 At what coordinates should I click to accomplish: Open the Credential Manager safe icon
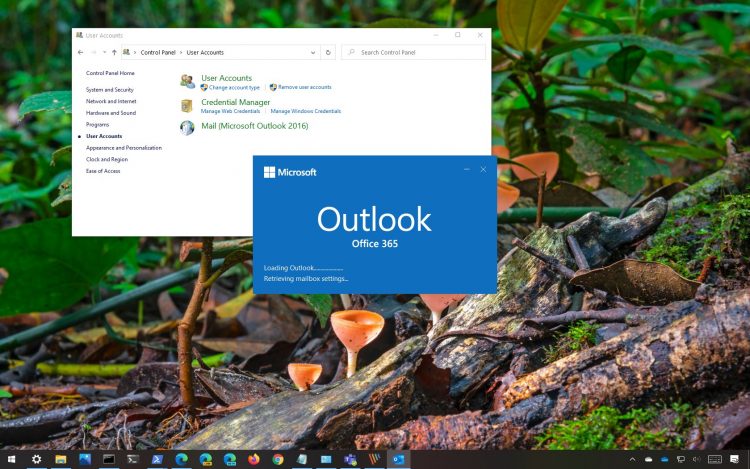coord(187,105)
